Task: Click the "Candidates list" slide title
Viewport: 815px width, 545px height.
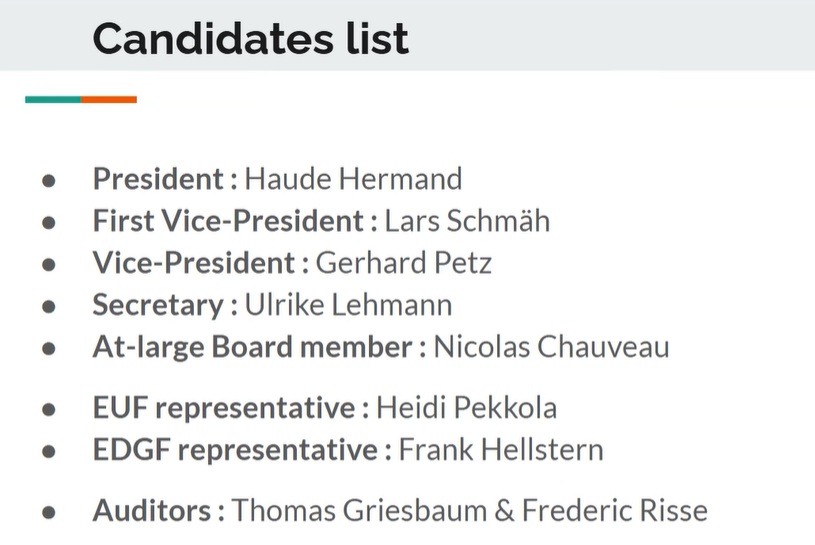Action: (x=250, y=39)
